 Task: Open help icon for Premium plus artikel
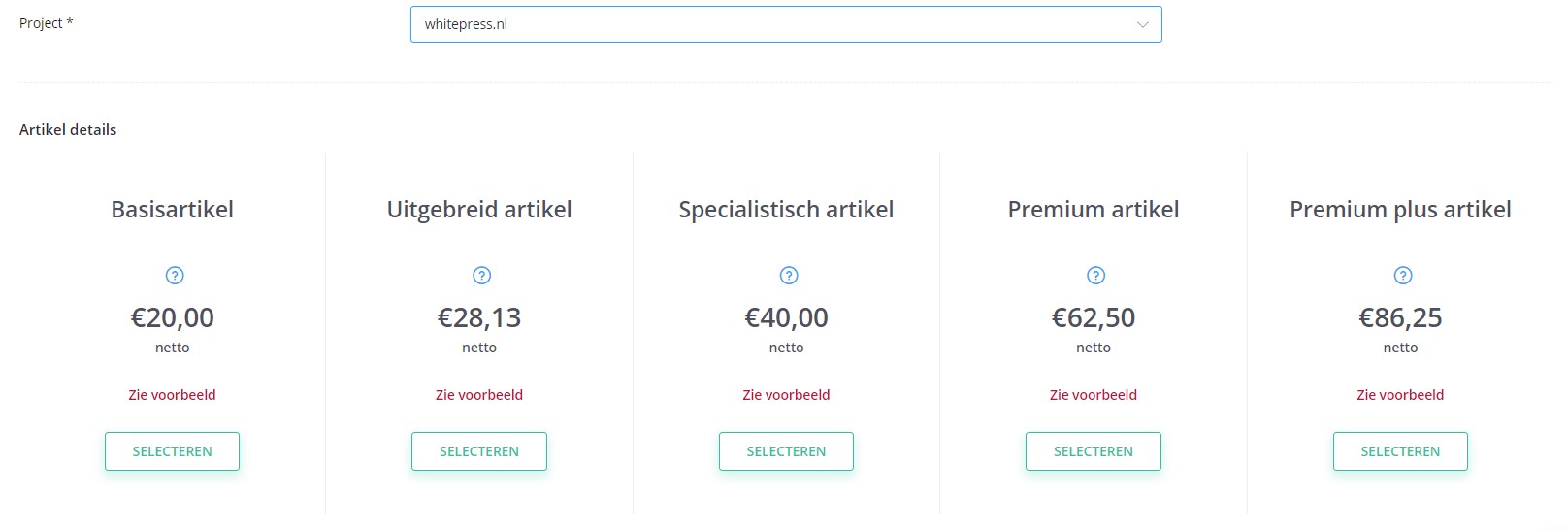(x=1403, y=276)
